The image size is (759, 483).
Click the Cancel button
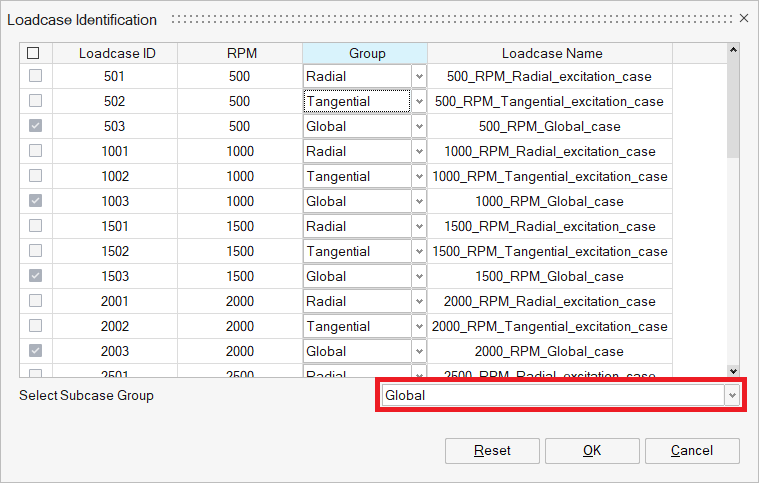(x=692, y=451)
